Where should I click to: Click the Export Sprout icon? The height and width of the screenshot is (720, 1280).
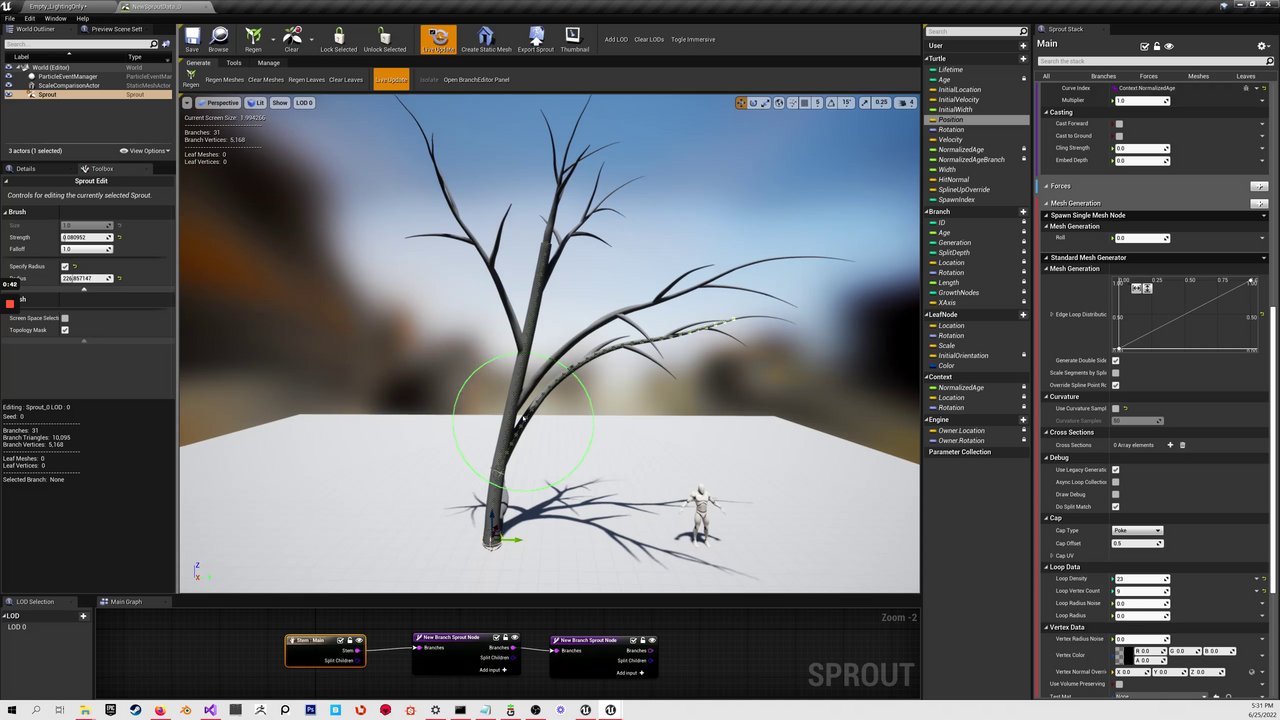536,38
